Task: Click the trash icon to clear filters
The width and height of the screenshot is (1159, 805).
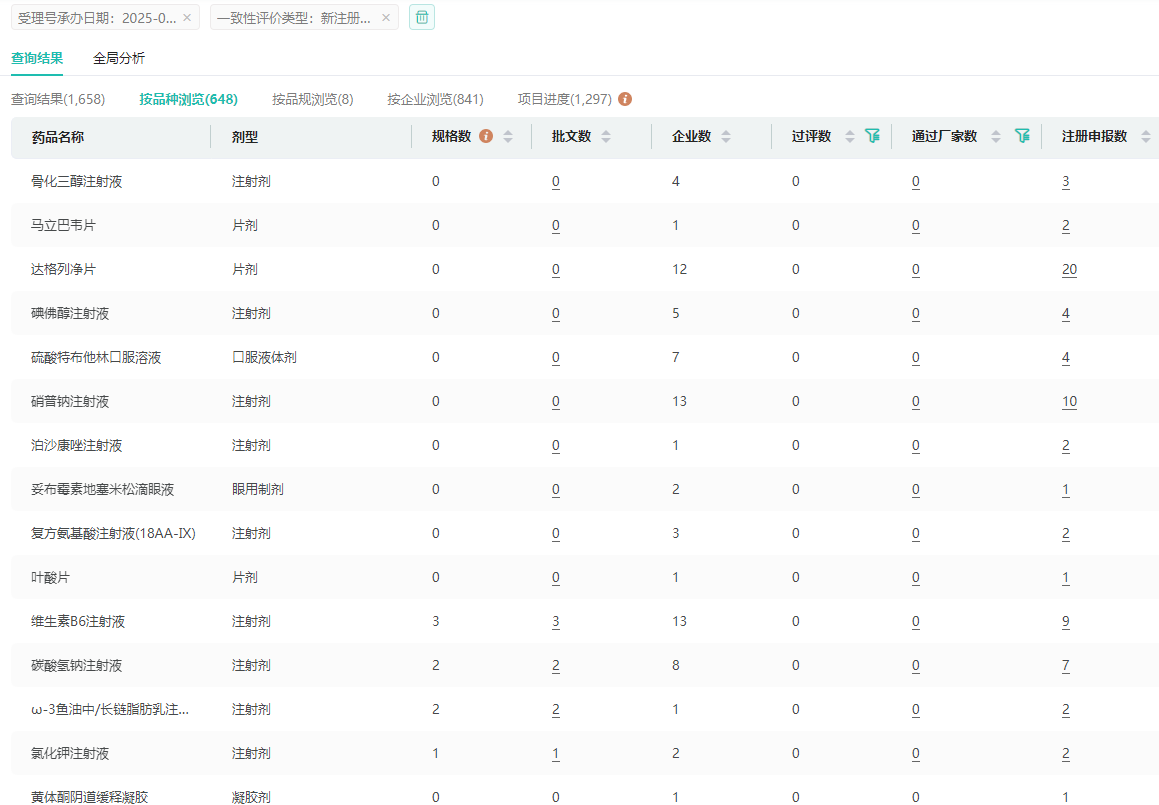Action: pyautogui.click(x=422, y=17)
